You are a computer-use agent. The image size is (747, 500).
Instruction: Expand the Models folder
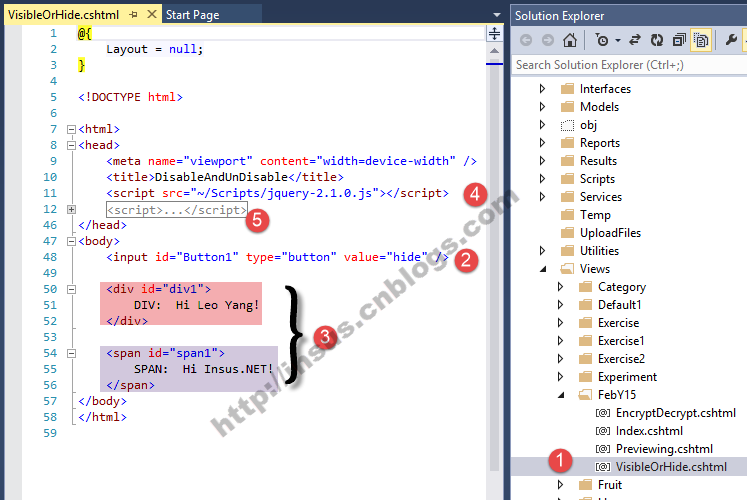tap(542, 107)
